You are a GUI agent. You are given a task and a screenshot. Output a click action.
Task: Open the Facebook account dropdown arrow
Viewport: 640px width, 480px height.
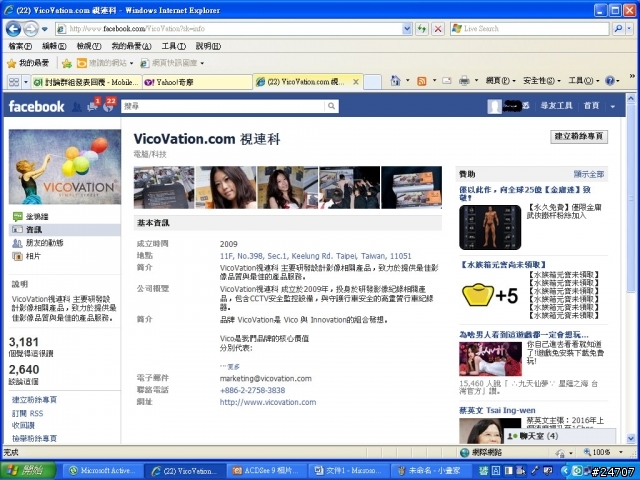tap(612, 107)
